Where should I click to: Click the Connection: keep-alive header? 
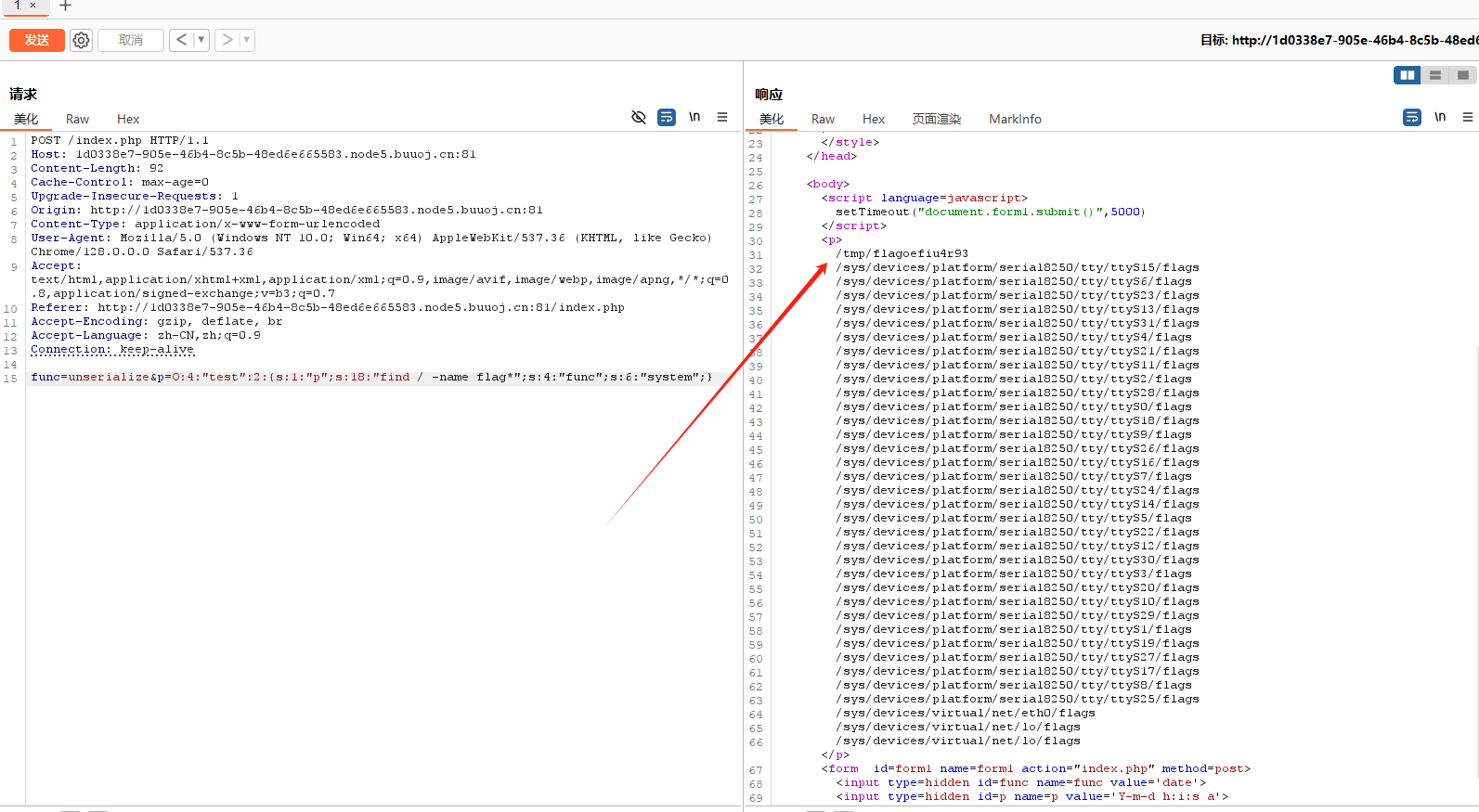click(112, 349)
